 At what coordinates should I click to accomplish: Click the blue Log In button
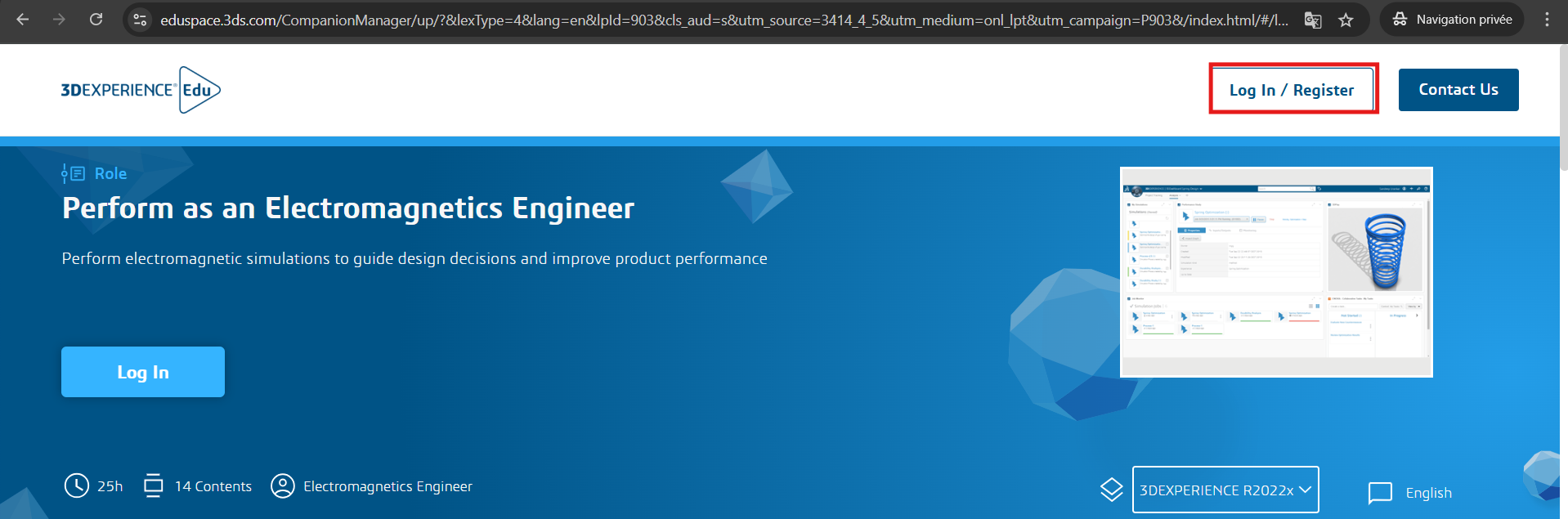(143, 372)
